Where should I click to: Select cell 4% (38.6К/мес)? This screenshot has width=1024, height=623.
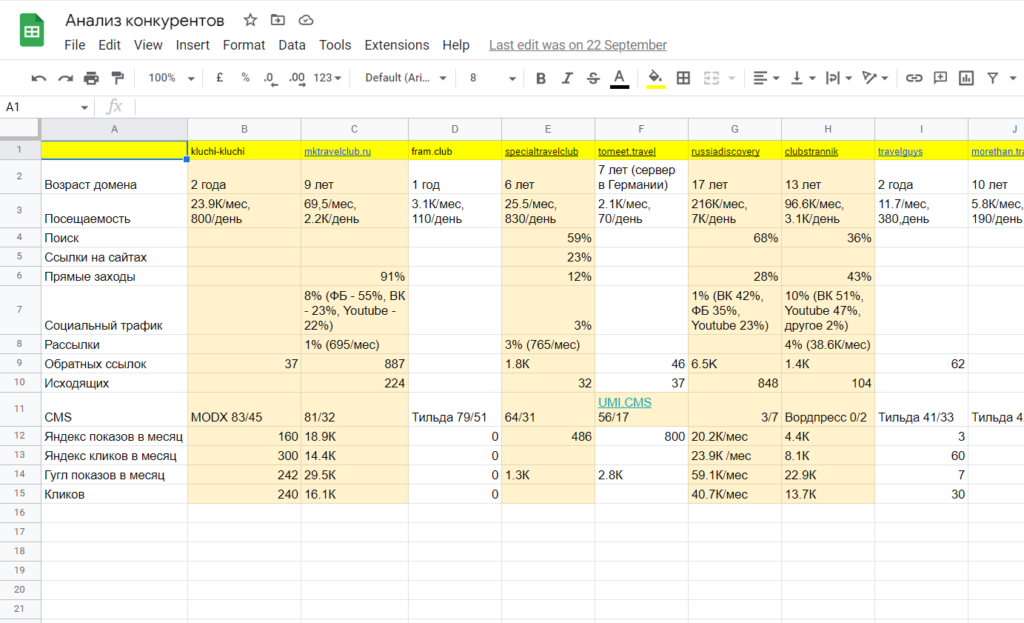(827, 344)
